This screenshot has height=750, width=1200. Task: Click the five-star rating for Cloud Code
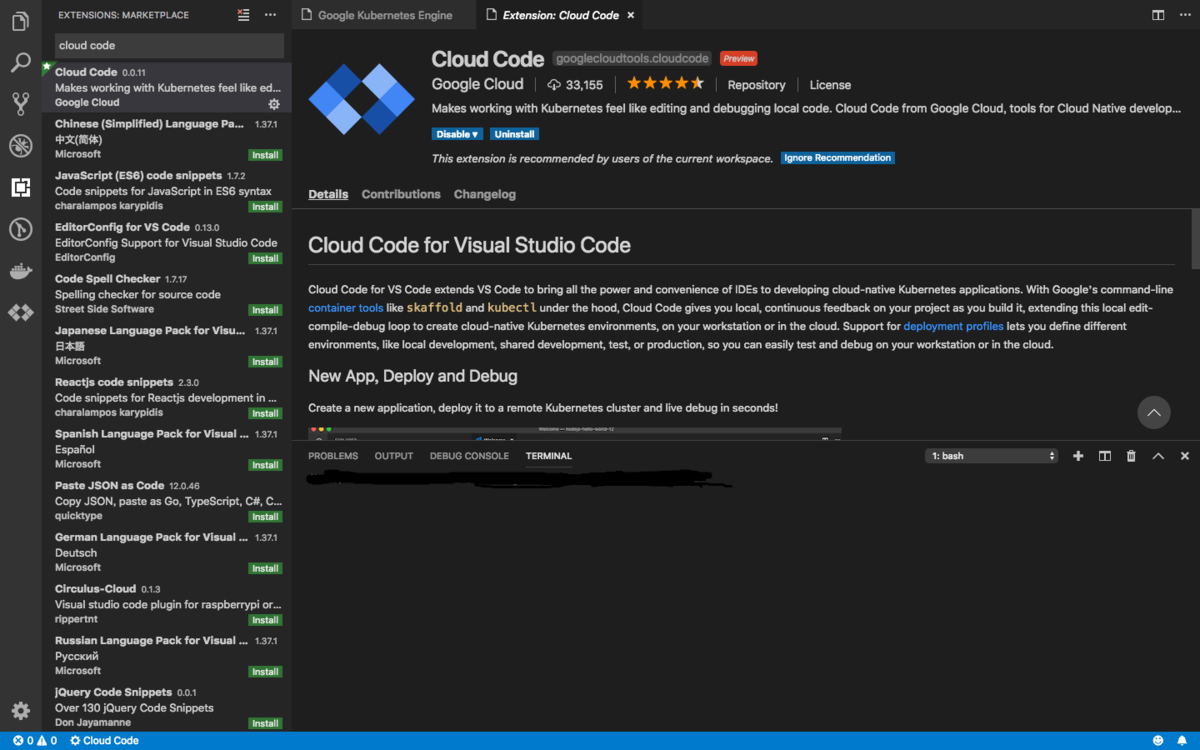point(664,83)
